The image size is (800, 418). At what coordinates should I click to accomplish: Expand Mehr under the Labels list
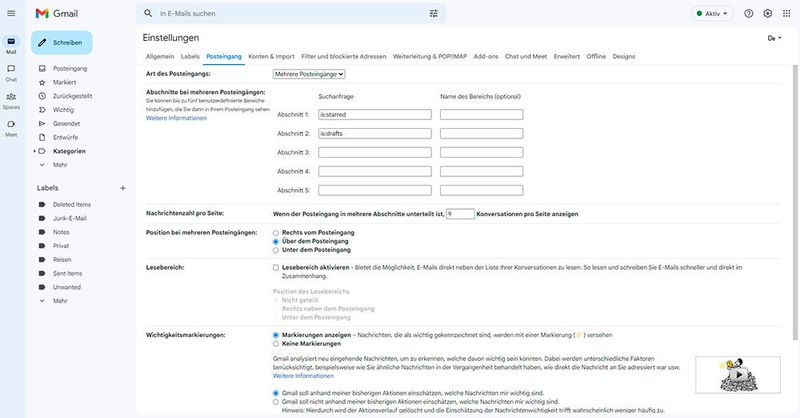[60, 301]
